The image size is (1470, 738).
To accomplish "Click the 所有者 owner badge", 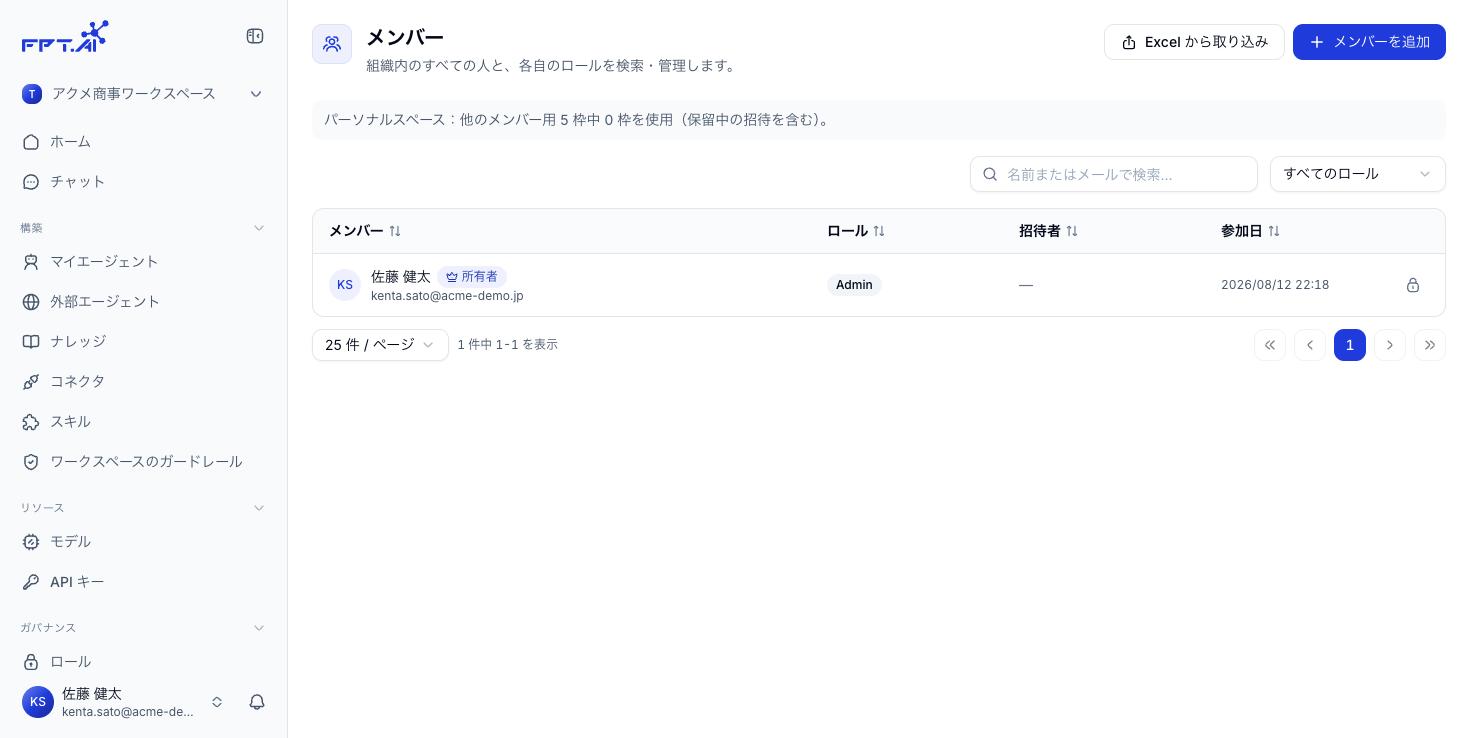I will [x=472, y=276].
